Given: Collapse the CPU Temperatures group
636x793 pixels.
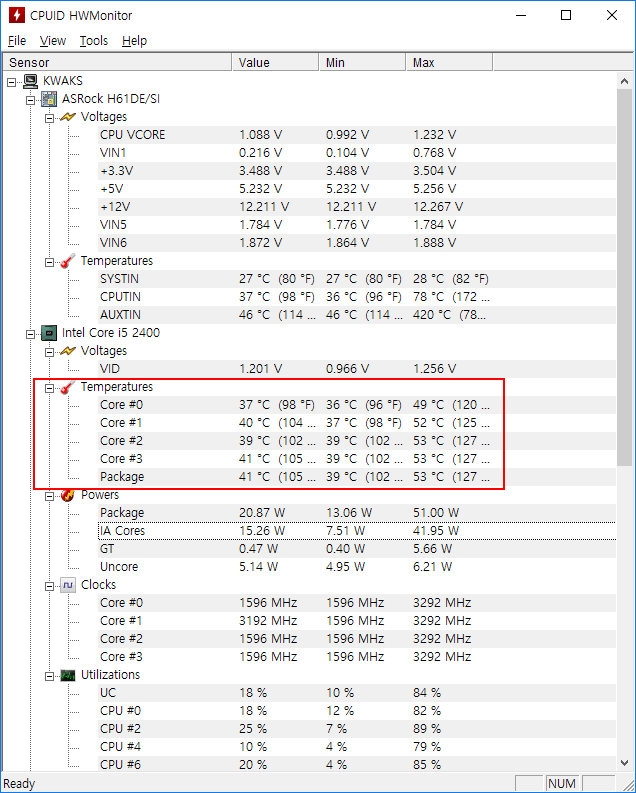Looking at the screenshot, I should [49, 388].
